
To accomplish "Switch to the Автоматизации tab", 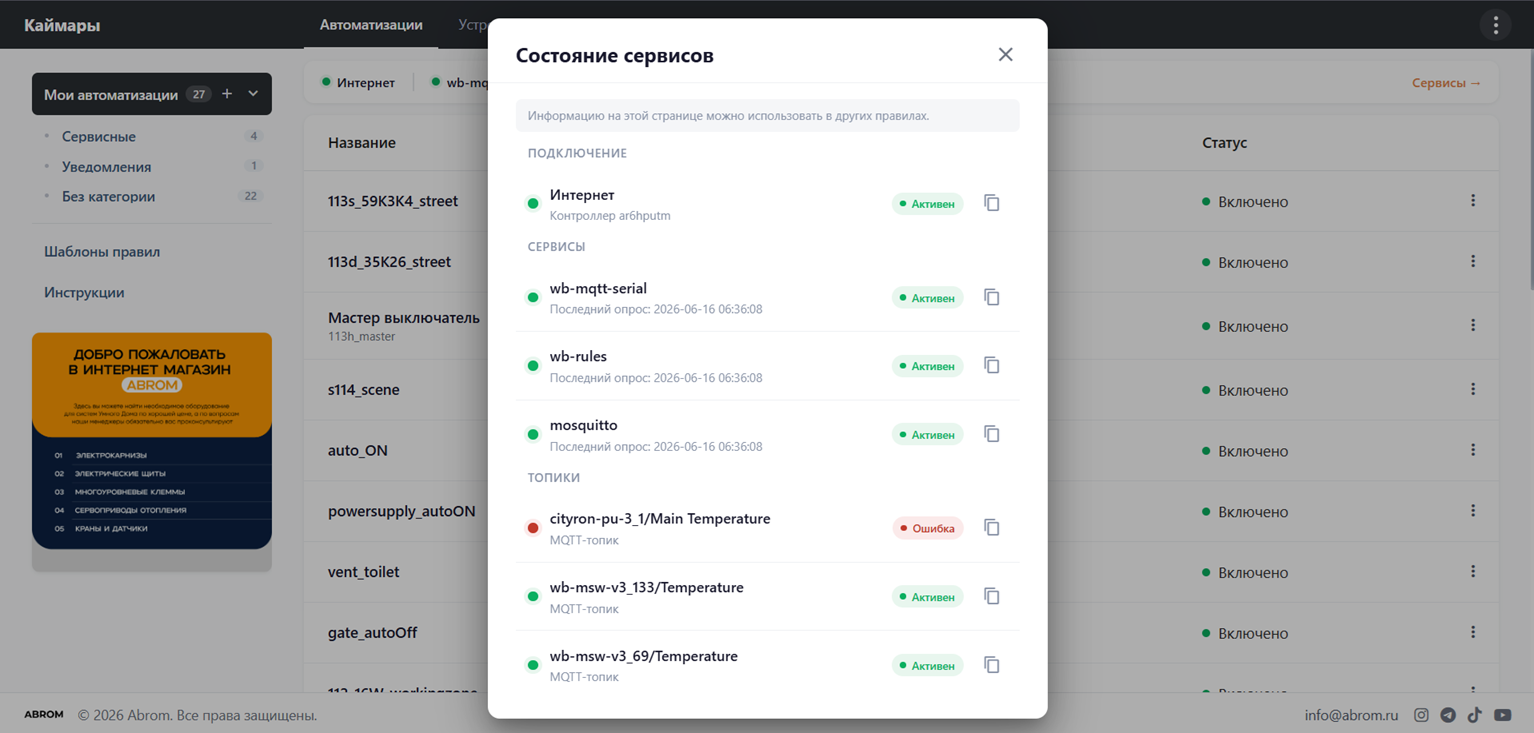I will pos(371,25).
